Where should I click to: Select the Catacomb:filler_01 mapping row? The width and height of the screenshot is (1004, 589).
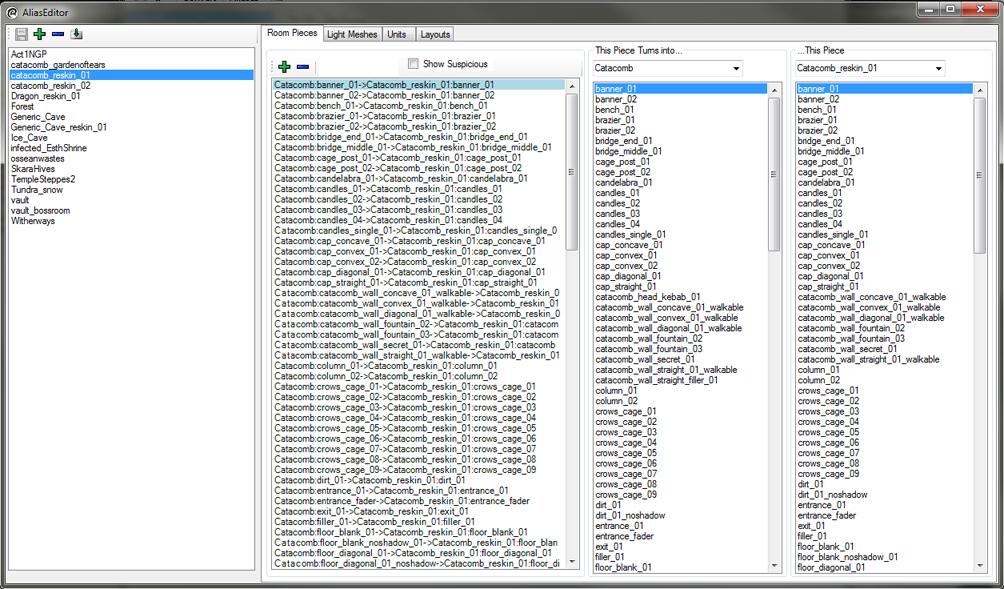[419, 521]
